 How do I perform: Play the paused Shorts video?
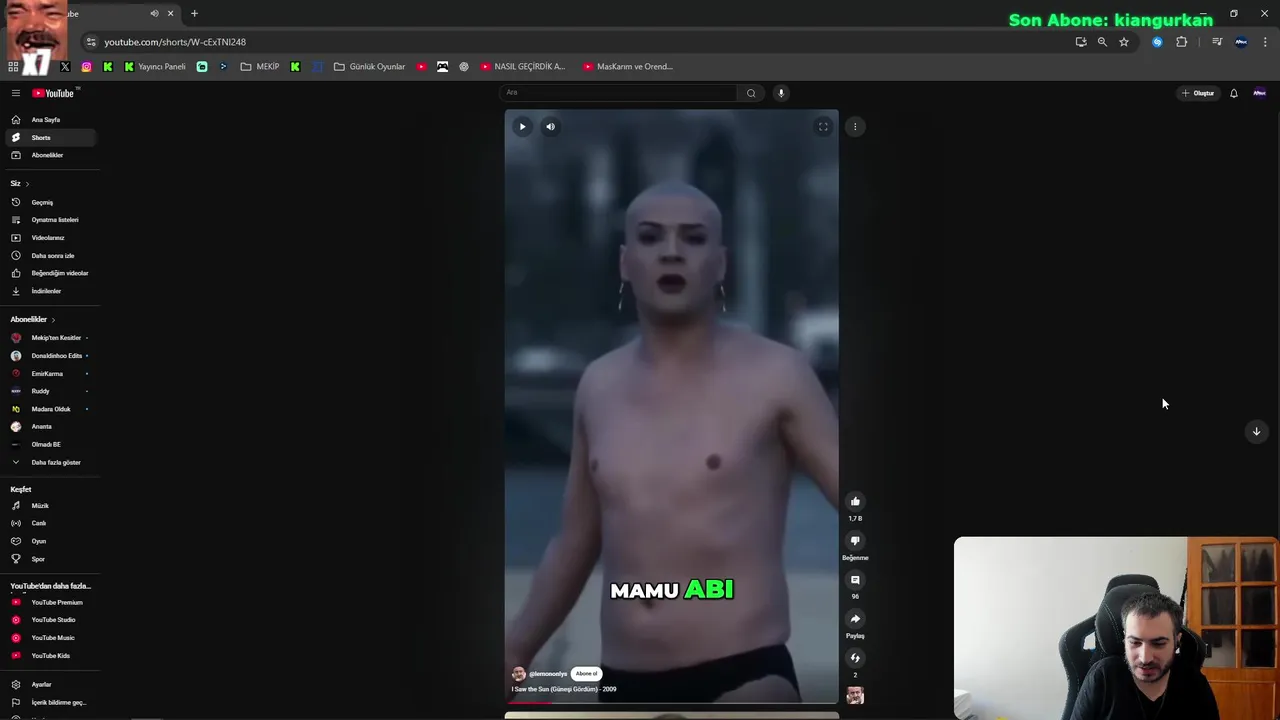point(522,126)
